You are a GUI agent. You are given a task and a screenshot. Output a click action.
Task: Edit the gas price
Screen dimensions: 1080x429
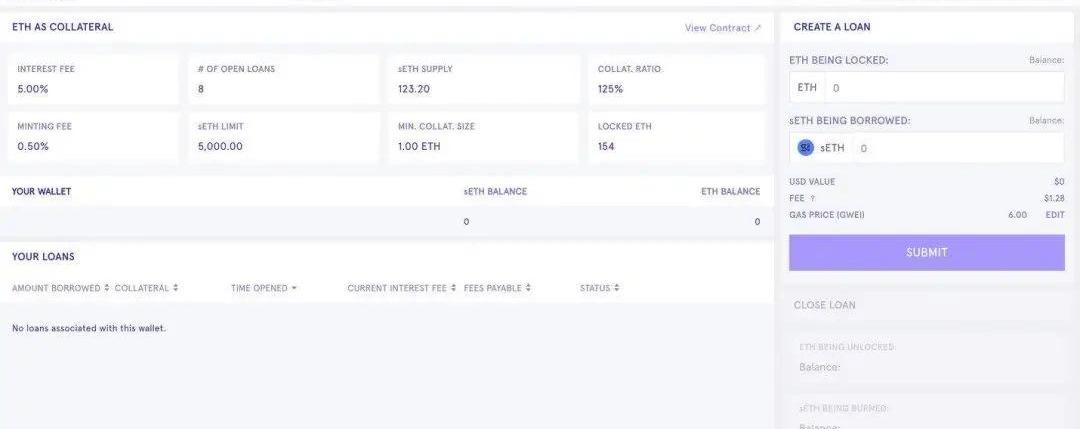[1055, 215]
